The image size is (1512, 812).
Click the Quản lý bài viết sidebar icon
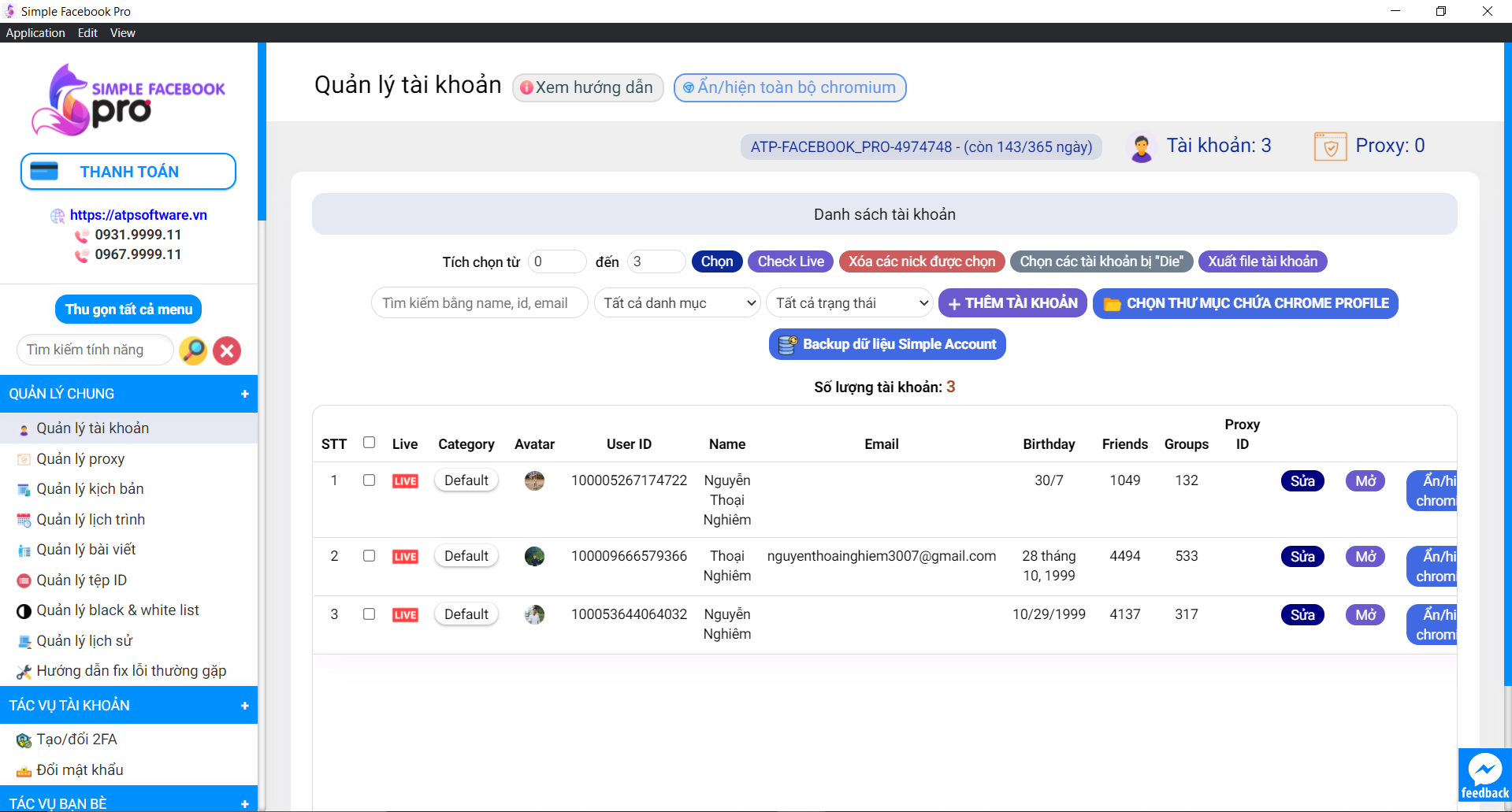tap(24, 551)
